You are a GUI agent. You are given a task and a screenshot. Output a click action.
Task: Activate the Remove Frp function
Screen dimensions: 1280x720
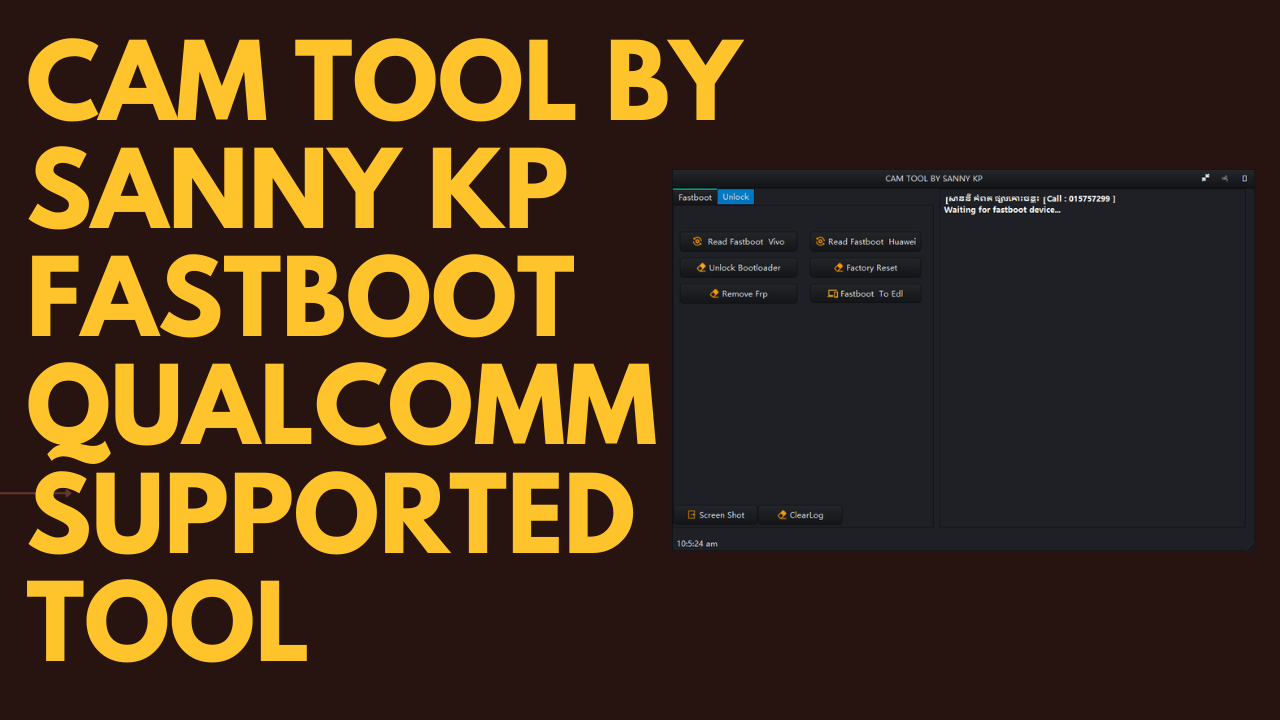click(x=738, y=293)
